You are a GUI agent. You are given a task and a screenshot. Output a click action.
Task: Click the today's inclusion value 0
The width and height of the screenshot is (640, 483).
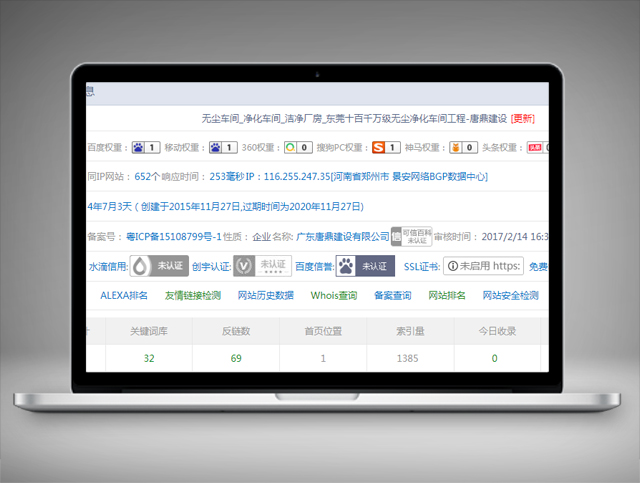(494, 358)
